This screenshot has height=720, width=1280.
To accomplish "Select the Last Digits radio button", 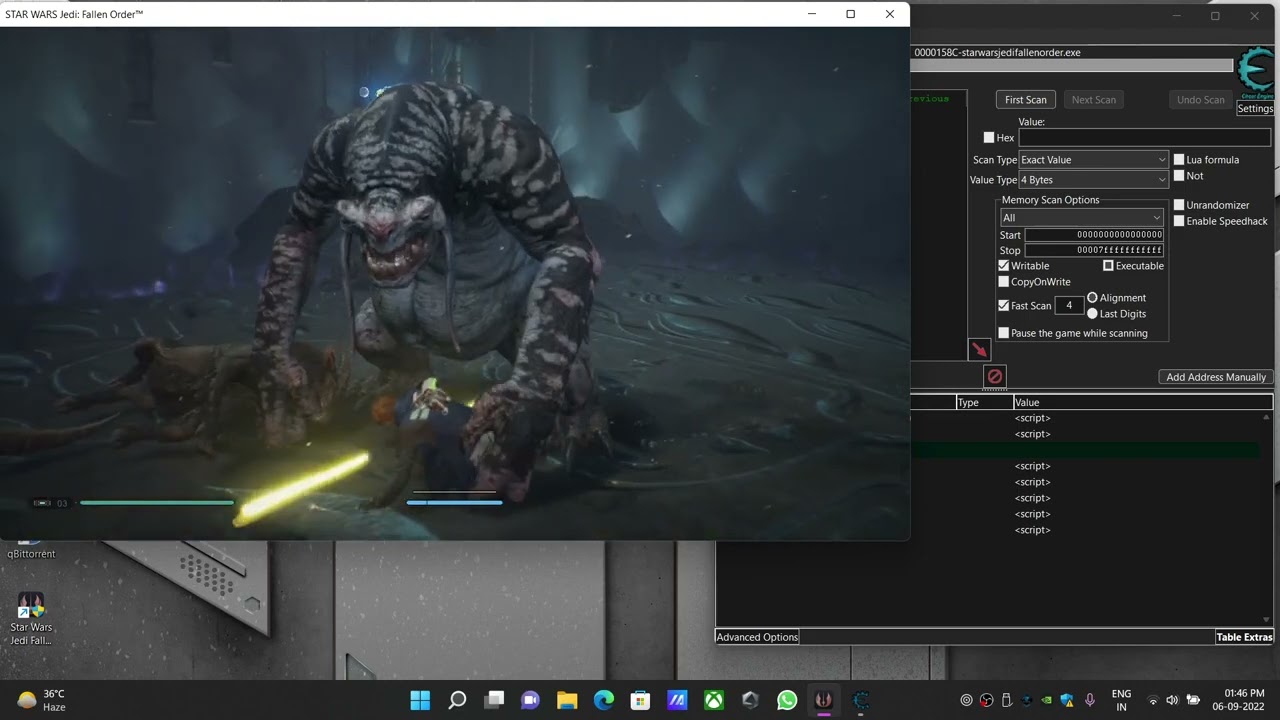I will coord(1092,314).
